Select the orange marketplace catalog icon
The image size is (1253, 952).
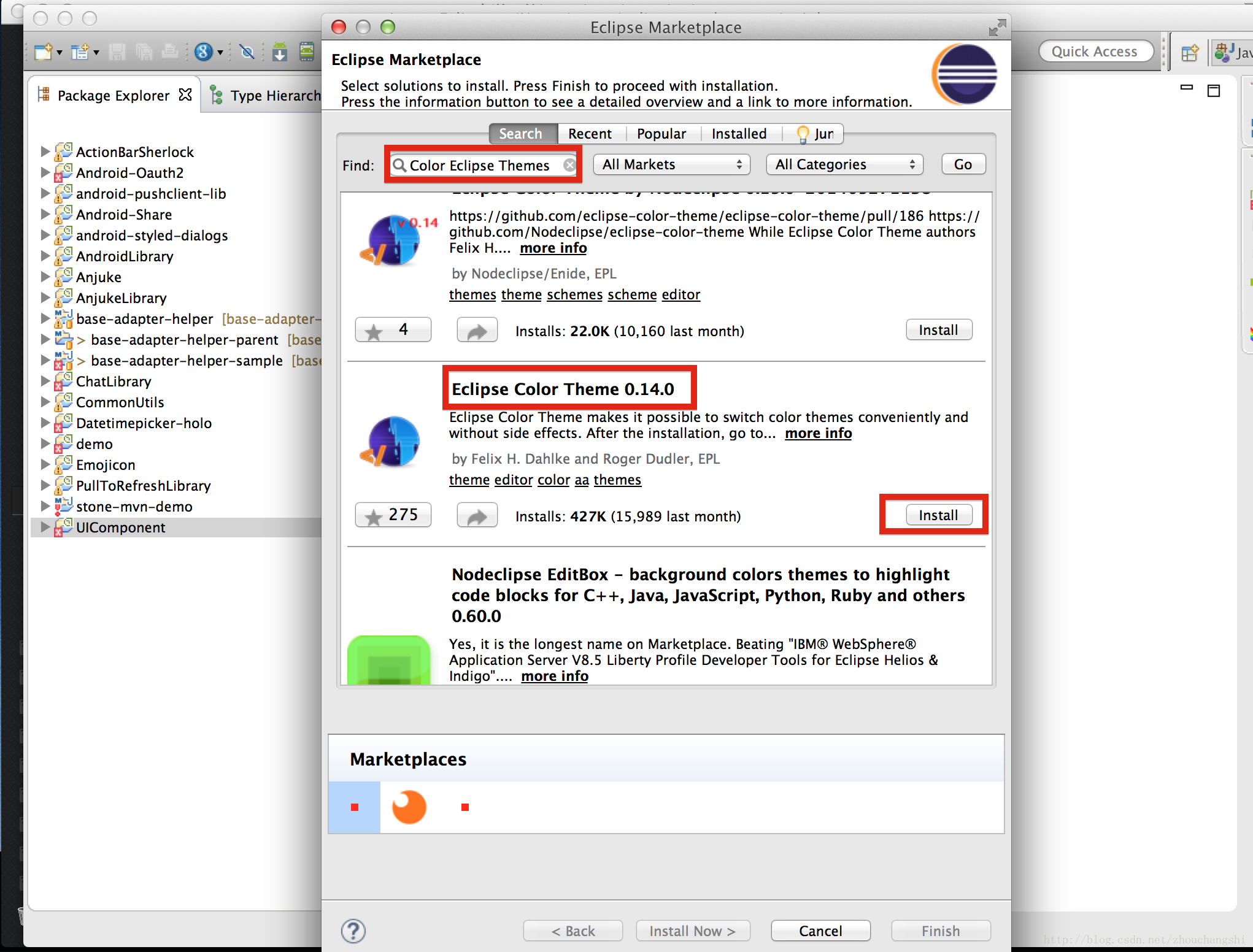(x=409, y=807)
